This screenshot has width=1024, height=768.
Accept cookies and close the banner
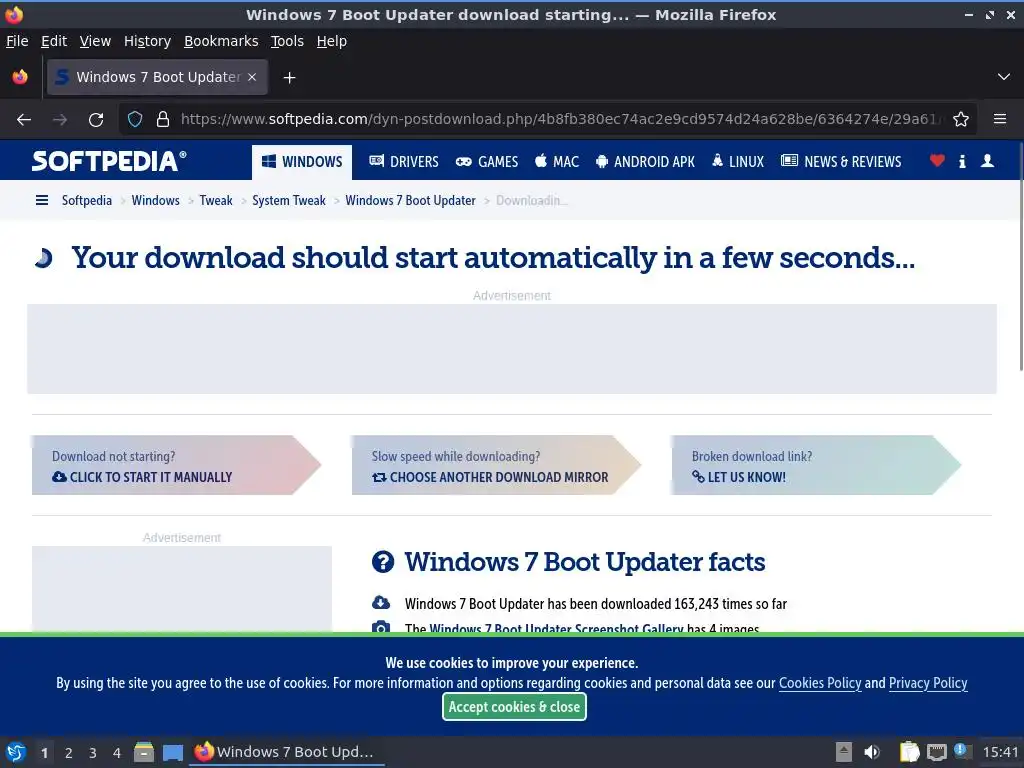pyautogui.click(x=515, y=707)
